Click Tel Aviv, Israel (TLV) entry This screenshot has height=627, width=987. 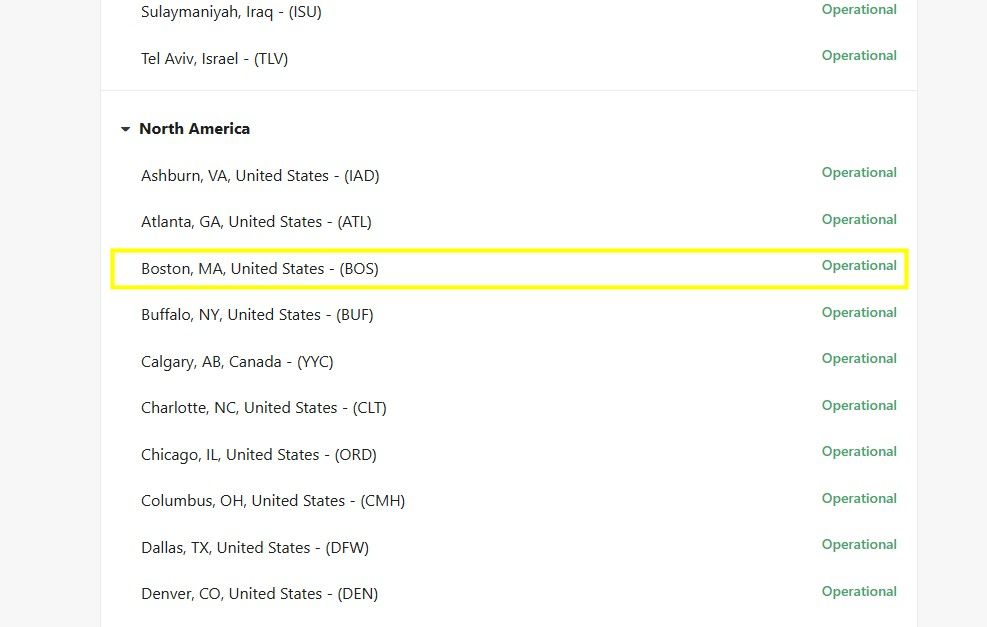215,59
